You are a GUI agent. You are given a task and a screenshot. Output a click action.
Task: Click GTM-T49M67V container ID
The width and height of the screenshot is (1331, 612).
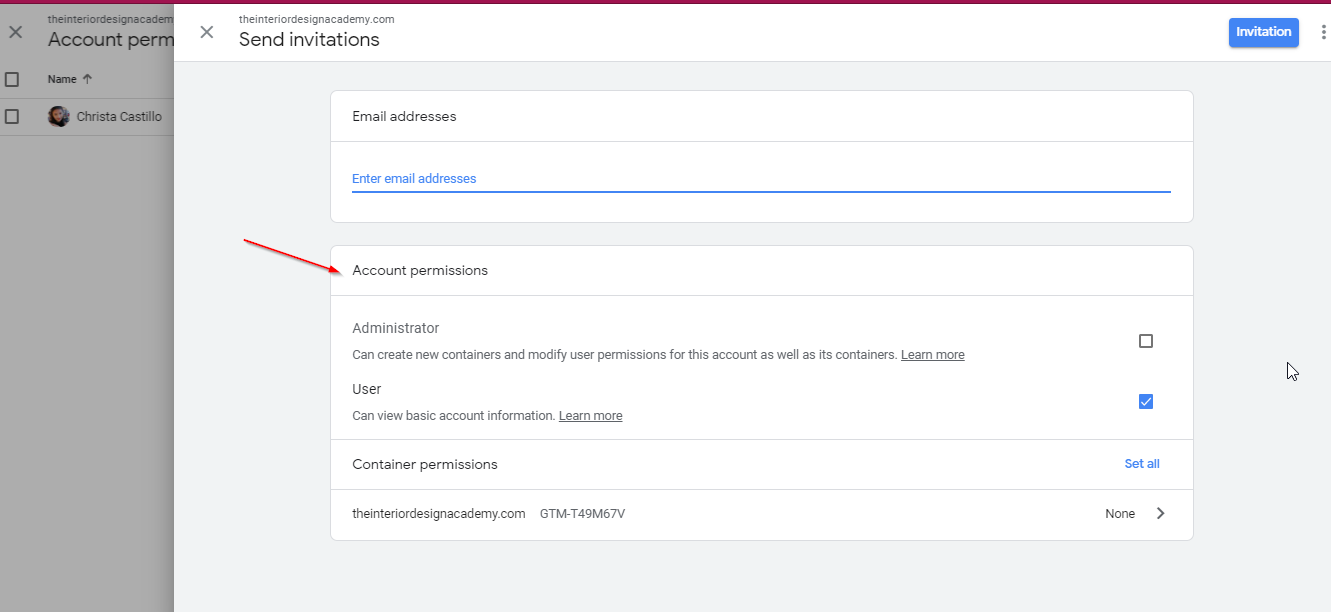[x=582, y=513]
